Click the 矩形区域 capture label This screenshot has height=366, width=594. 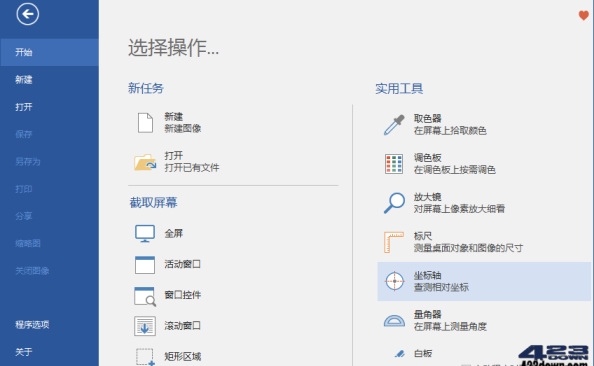click(183, 357)
